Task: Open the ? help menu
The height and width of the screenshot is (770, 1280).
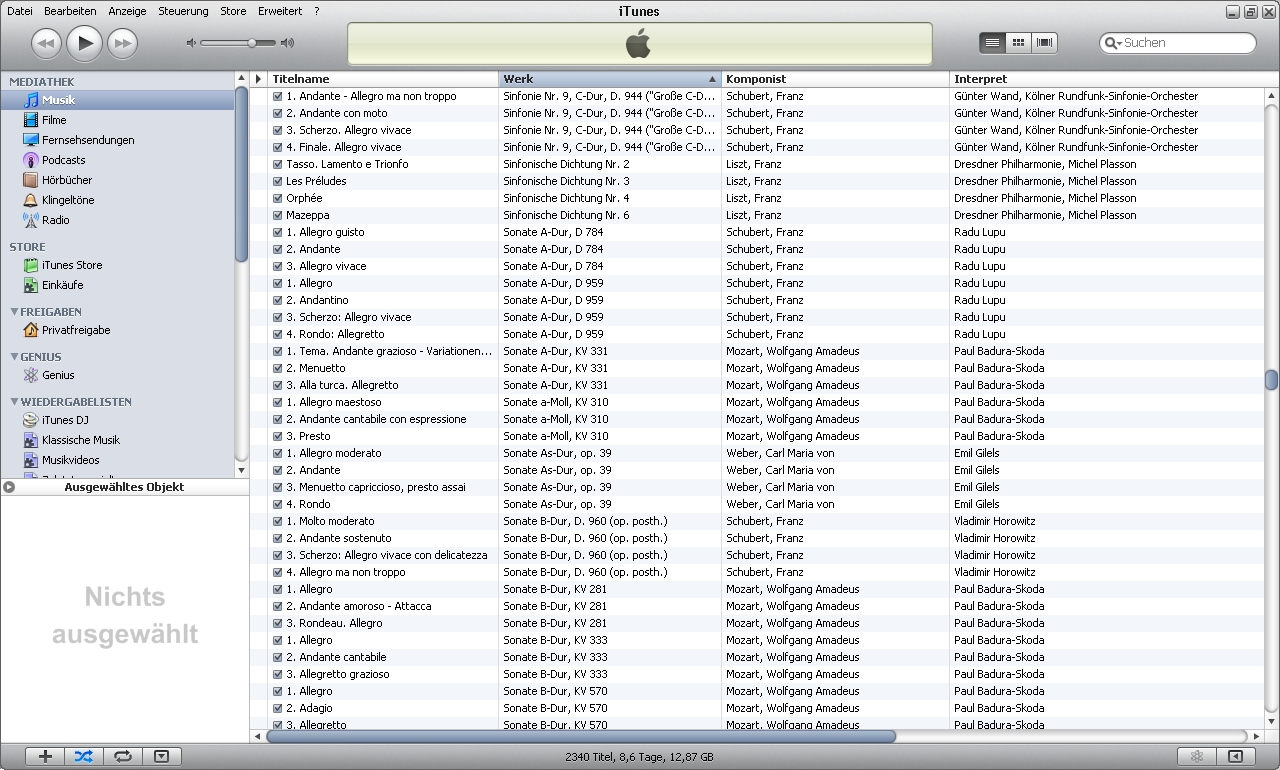Action: (317, 11)
